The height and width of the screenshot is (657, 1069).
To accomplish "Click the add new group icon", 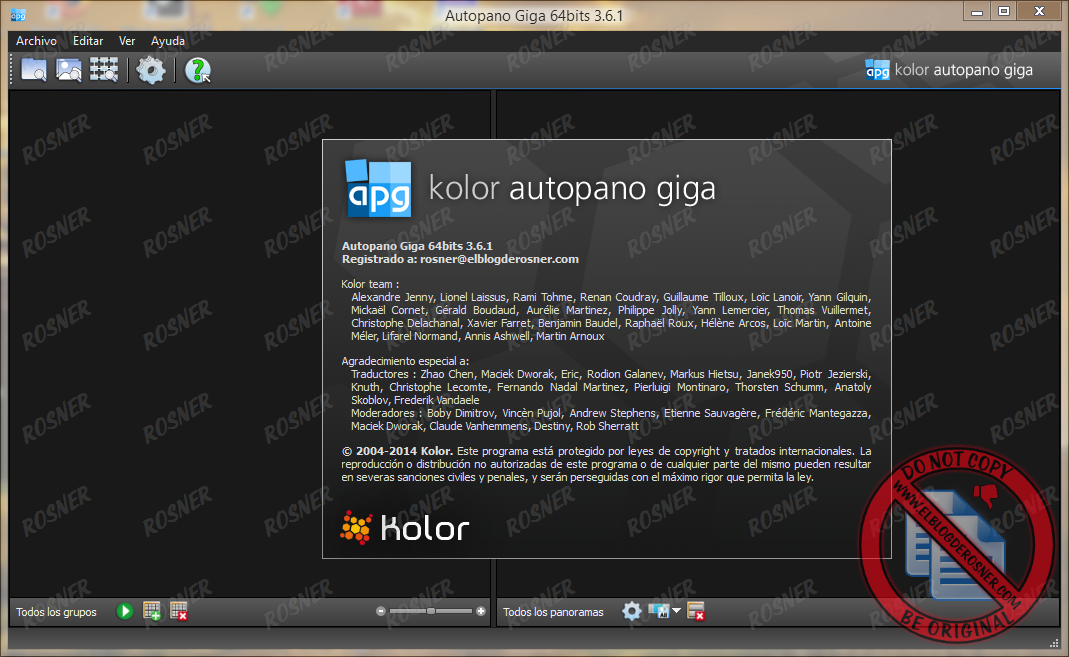I will coord(151,611).
